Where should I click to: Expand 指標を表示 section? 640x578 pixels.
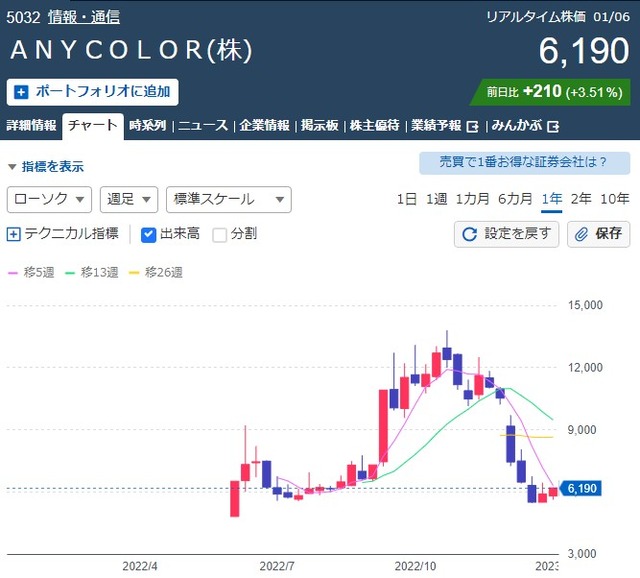(x=46, y=167)
